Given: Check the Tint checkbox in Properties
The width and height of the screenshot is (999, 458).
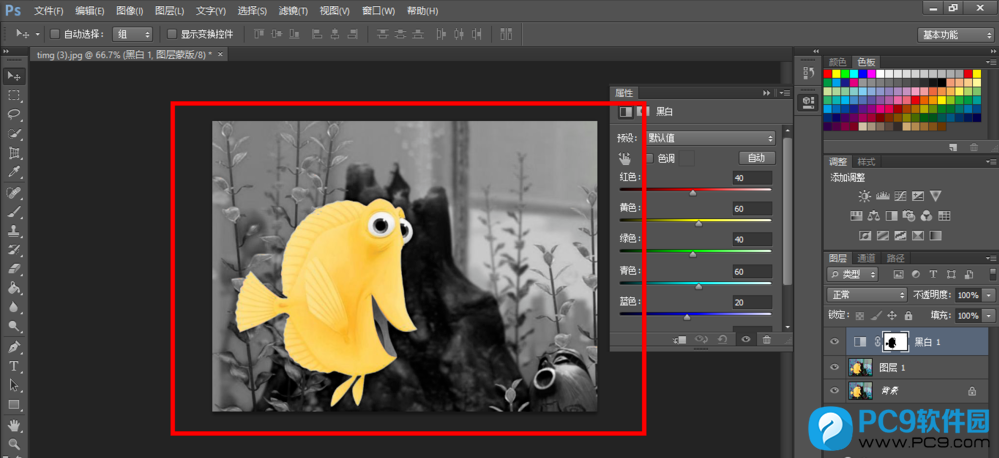Looking at the screenshot, I should [x=650, y=159].
